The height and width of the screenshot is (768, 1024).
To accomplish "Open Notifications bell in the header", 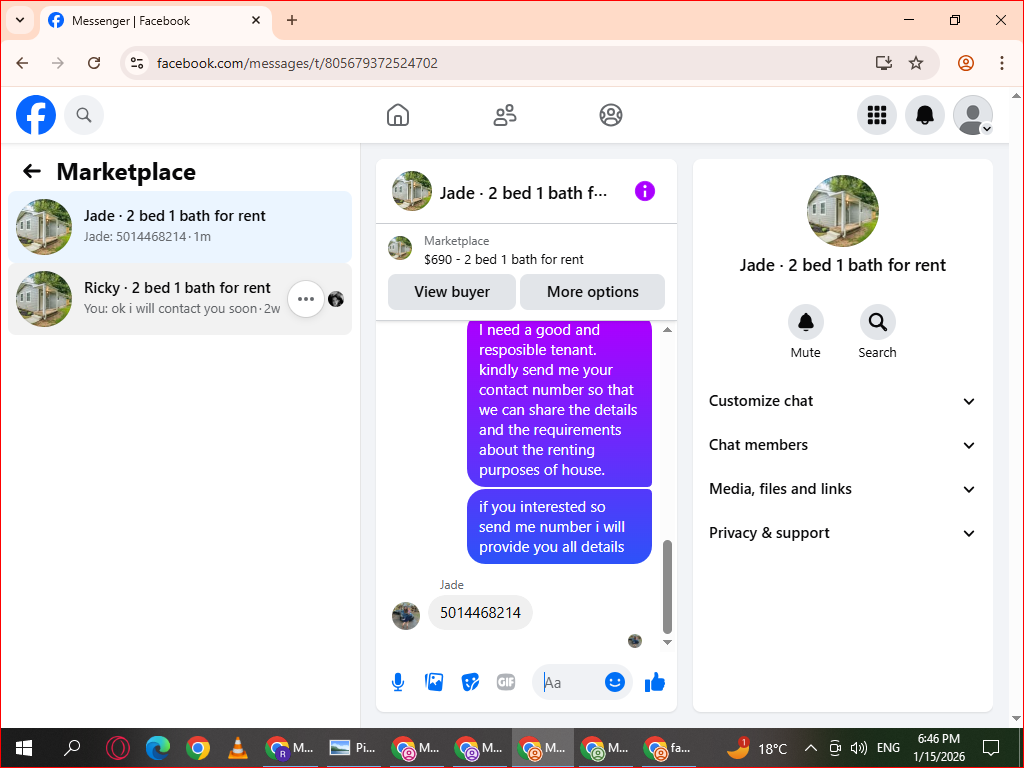I will pos(925,115).
